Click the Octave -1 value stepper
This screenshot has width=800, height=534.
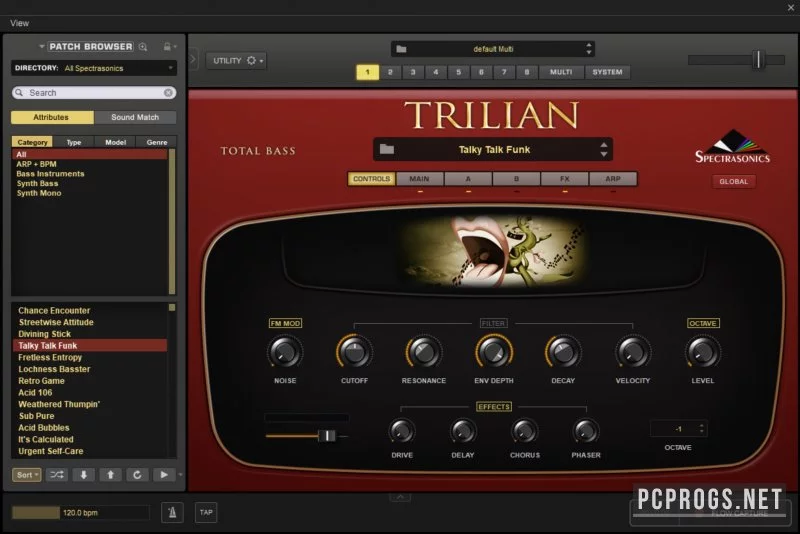point(702,429)
